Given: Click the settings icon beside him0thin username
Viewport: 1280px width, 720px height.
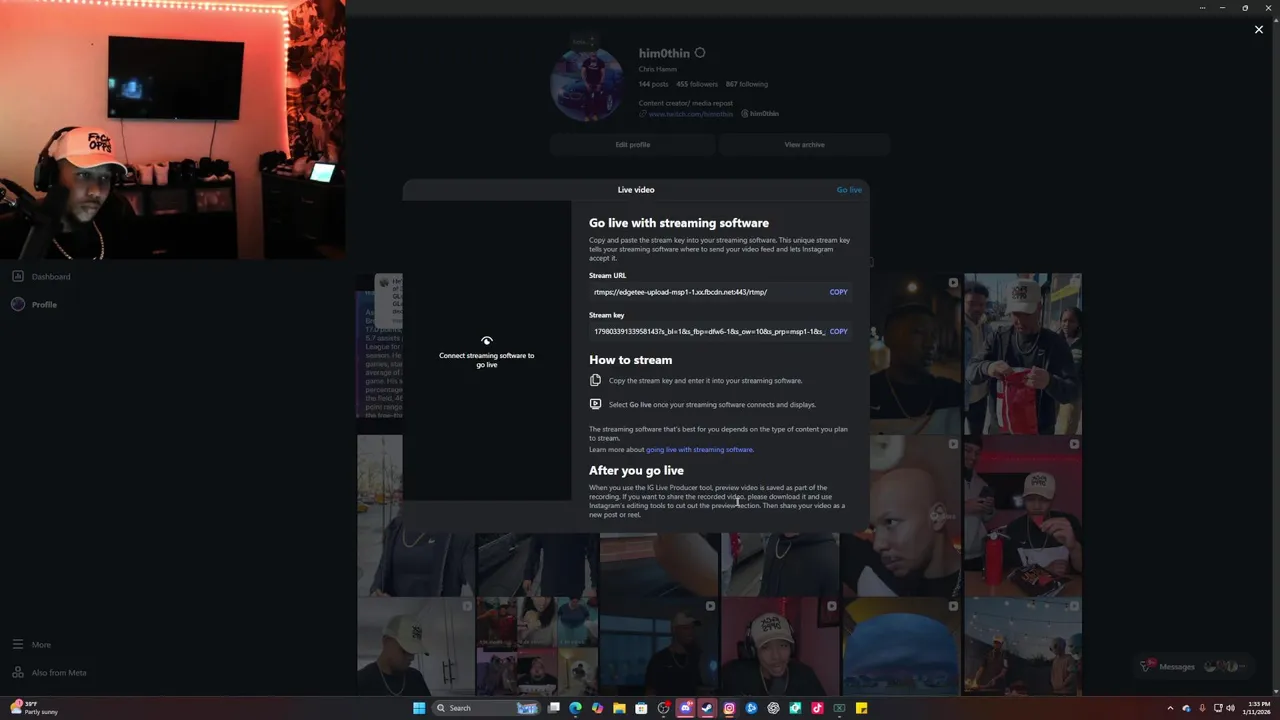Looking at the screenshot, I should [700, 53].
